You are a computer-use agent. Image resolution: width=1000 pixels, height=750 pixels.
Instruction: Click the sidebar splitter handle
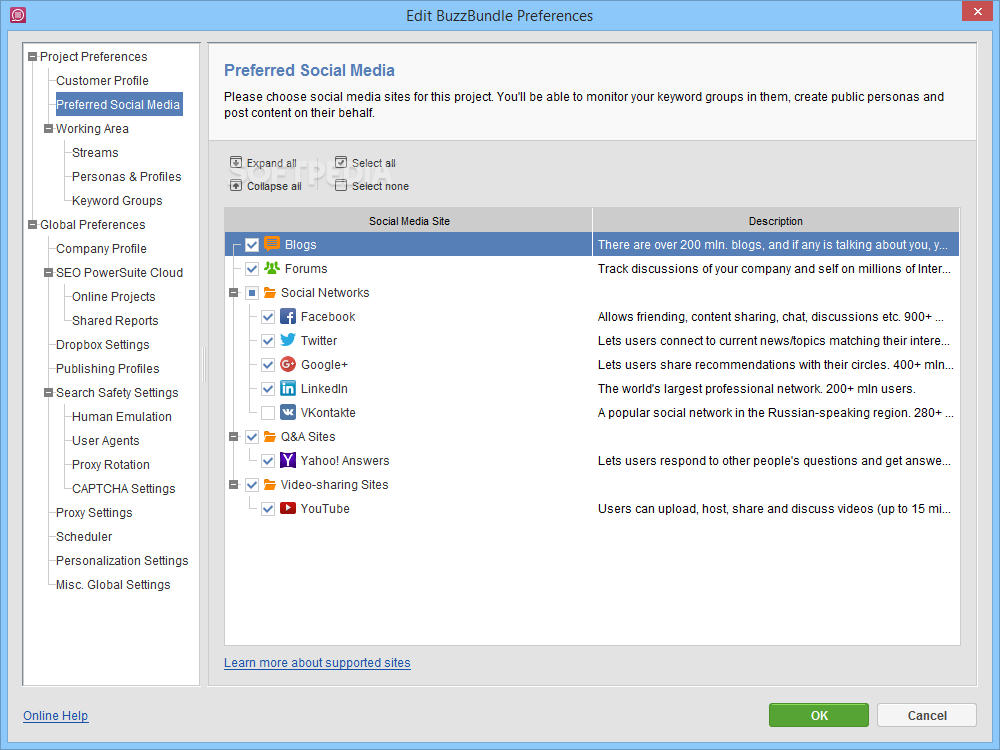204,364
